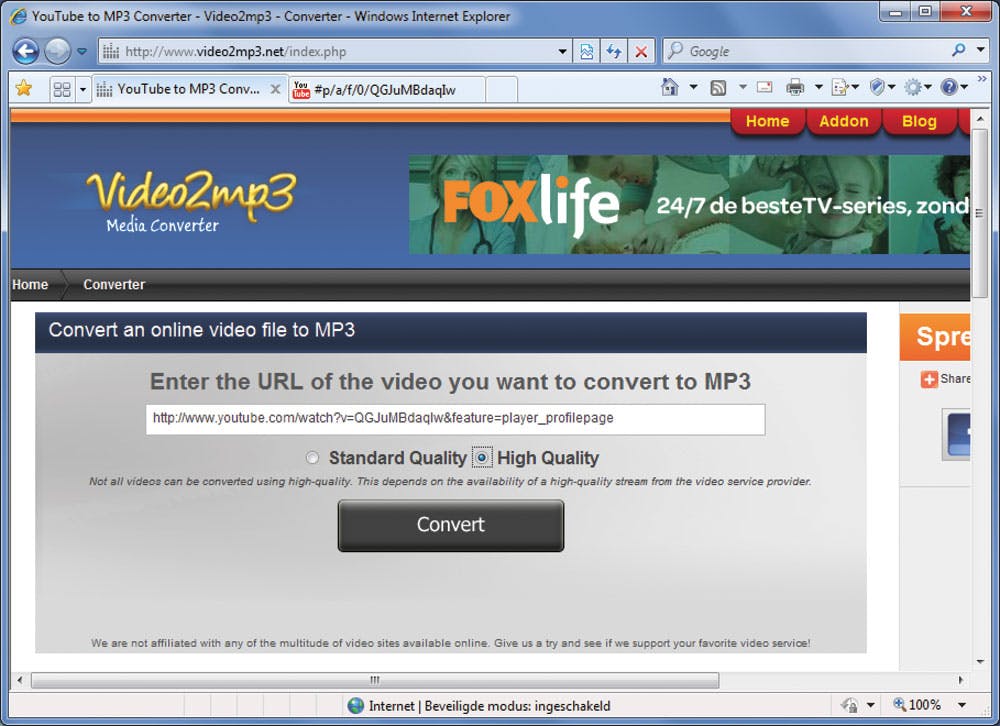Click the status bar privacy lock icon
1000x726 pixels.
tap(849, 705)
